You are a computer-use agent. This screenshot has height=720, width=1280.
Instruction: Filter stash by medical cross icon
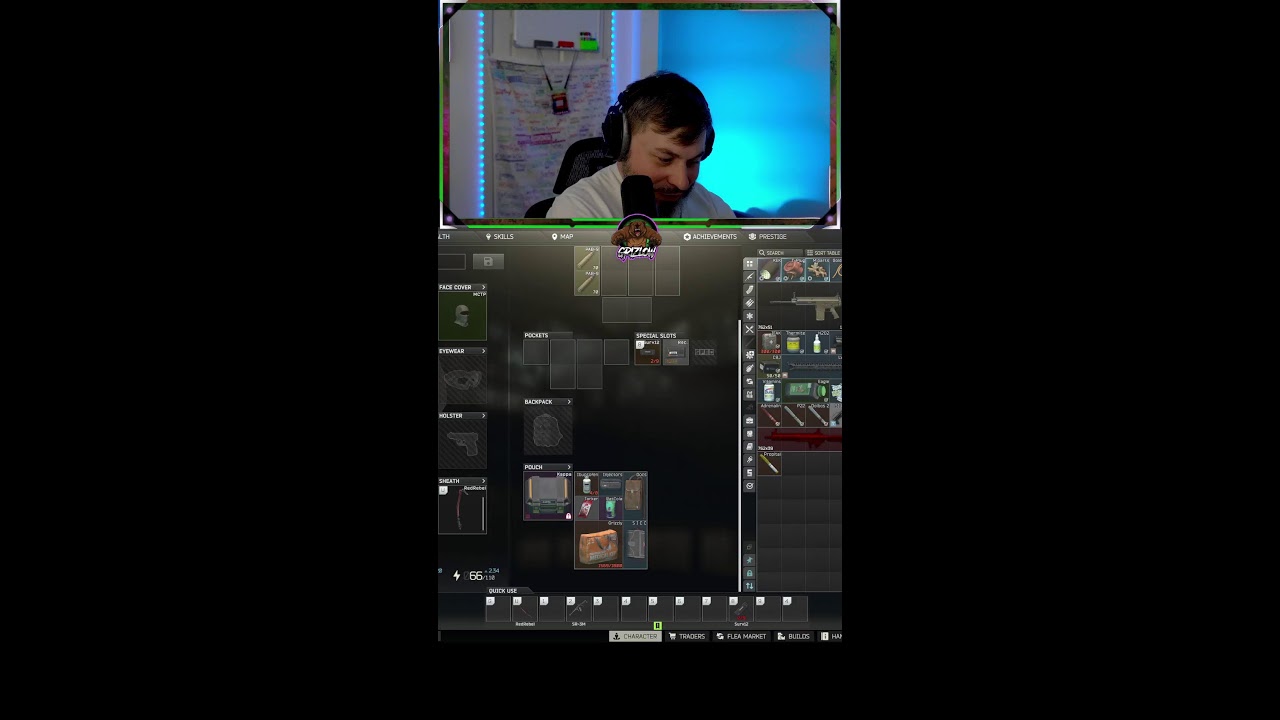(749, 355)
